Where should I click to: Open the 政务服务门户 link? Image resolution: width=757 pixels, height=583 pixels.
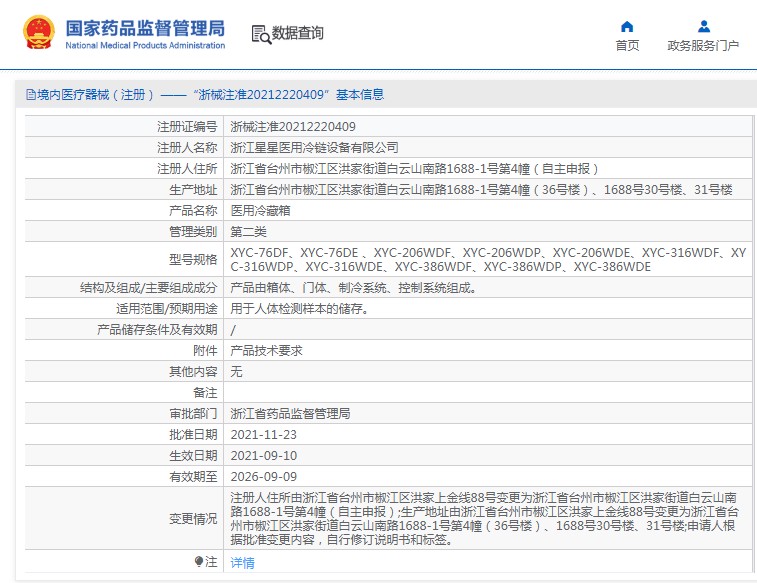[703, 46]
